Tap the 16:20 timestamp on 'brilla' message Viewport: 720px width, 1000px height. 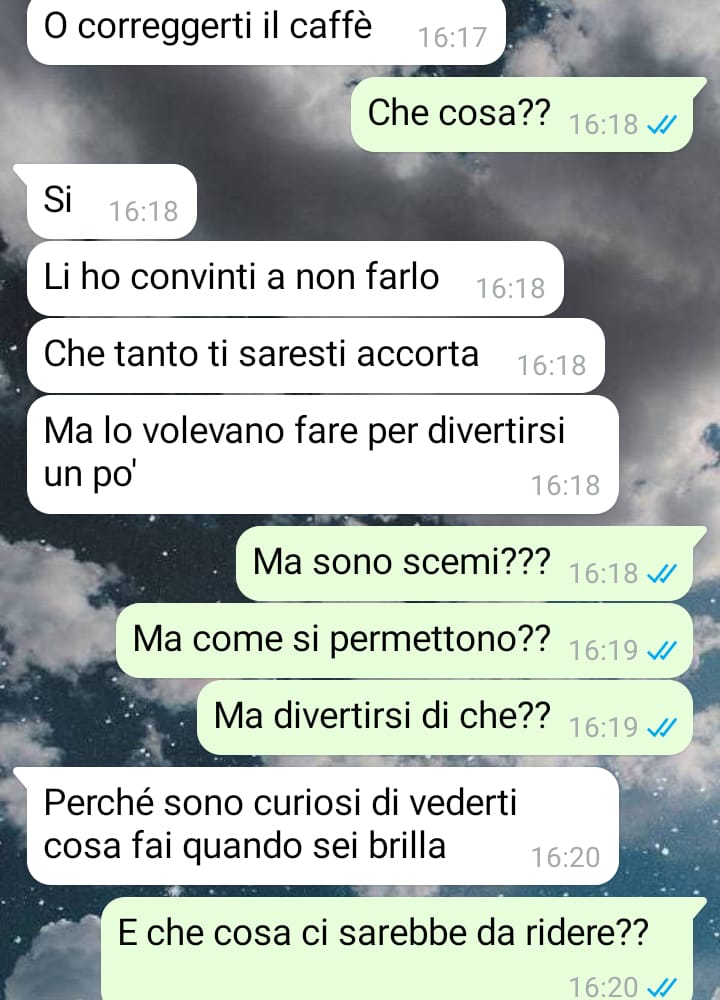[x=566, y=858]
